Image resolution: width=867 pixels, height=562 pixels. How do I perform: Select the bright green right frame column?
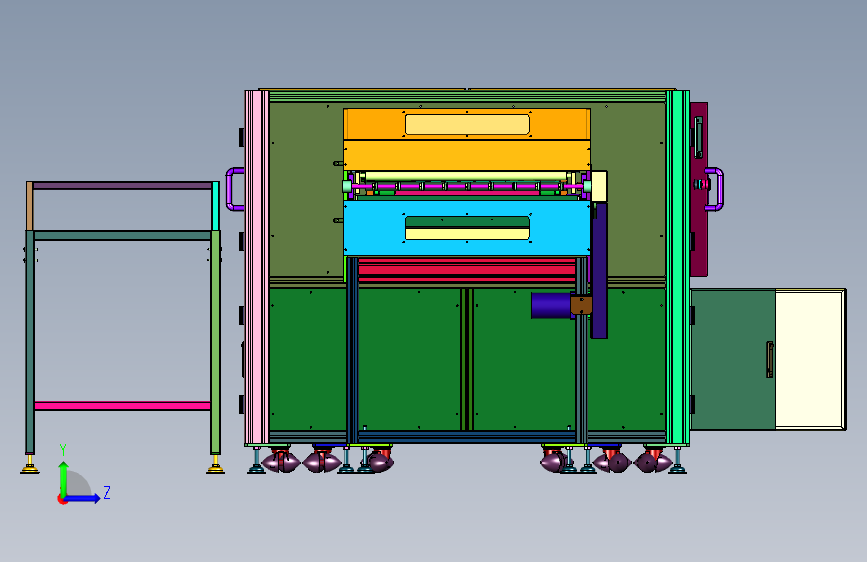pos(678,267)
